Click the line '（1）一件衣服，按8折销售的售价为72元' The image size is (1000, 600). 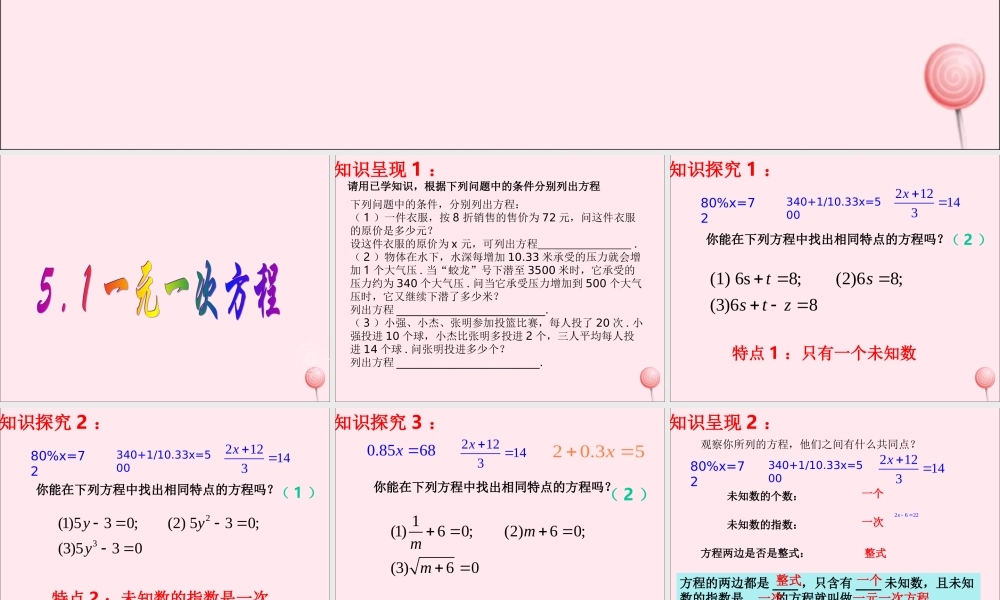pyautogui.click(x=492, y=217)
